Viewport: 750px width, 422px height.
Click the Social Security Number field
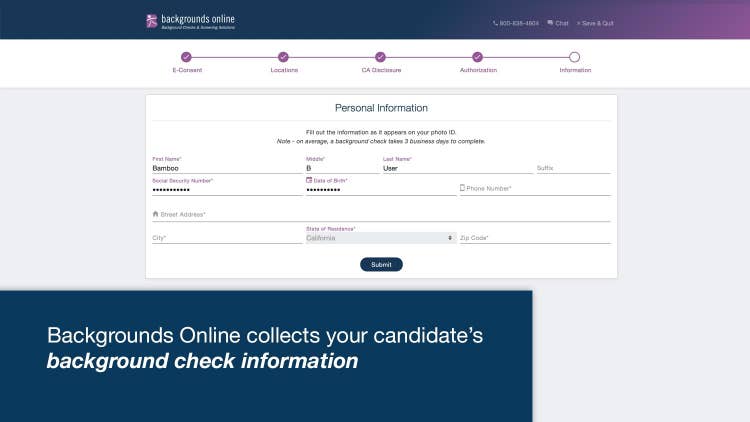tap(227, 190)
